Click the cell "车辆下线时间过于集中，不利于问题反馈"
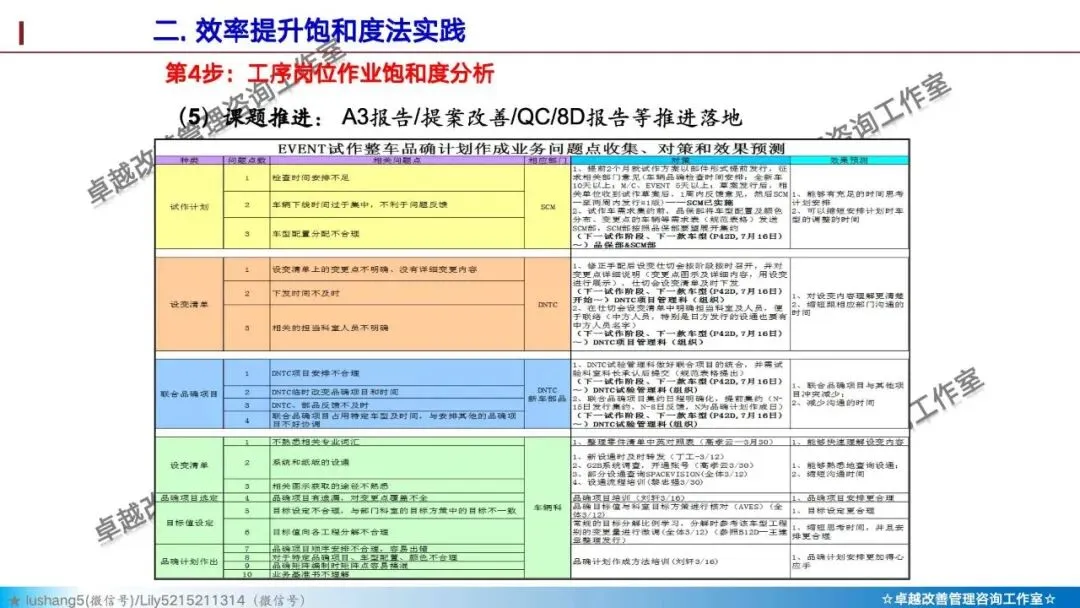This screenshot has height=608, width=1080. (397, 205)
